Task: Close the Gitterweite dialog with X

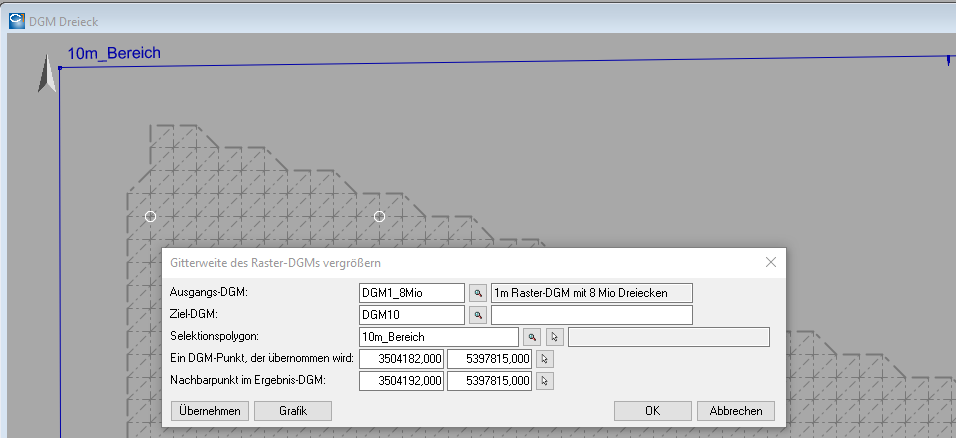Action: click(x=771, y=262)
